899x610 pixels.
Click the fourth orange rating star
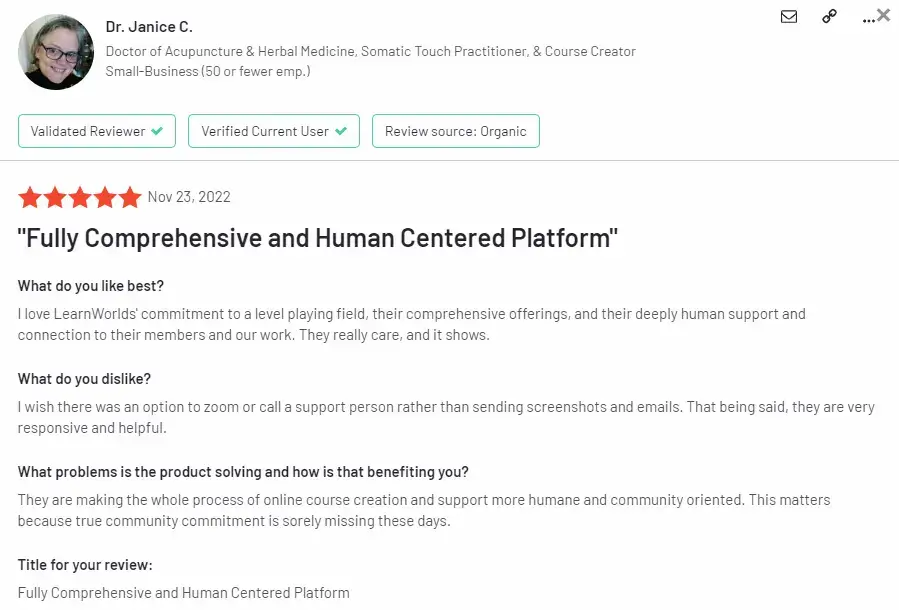(x=105, y=197)
